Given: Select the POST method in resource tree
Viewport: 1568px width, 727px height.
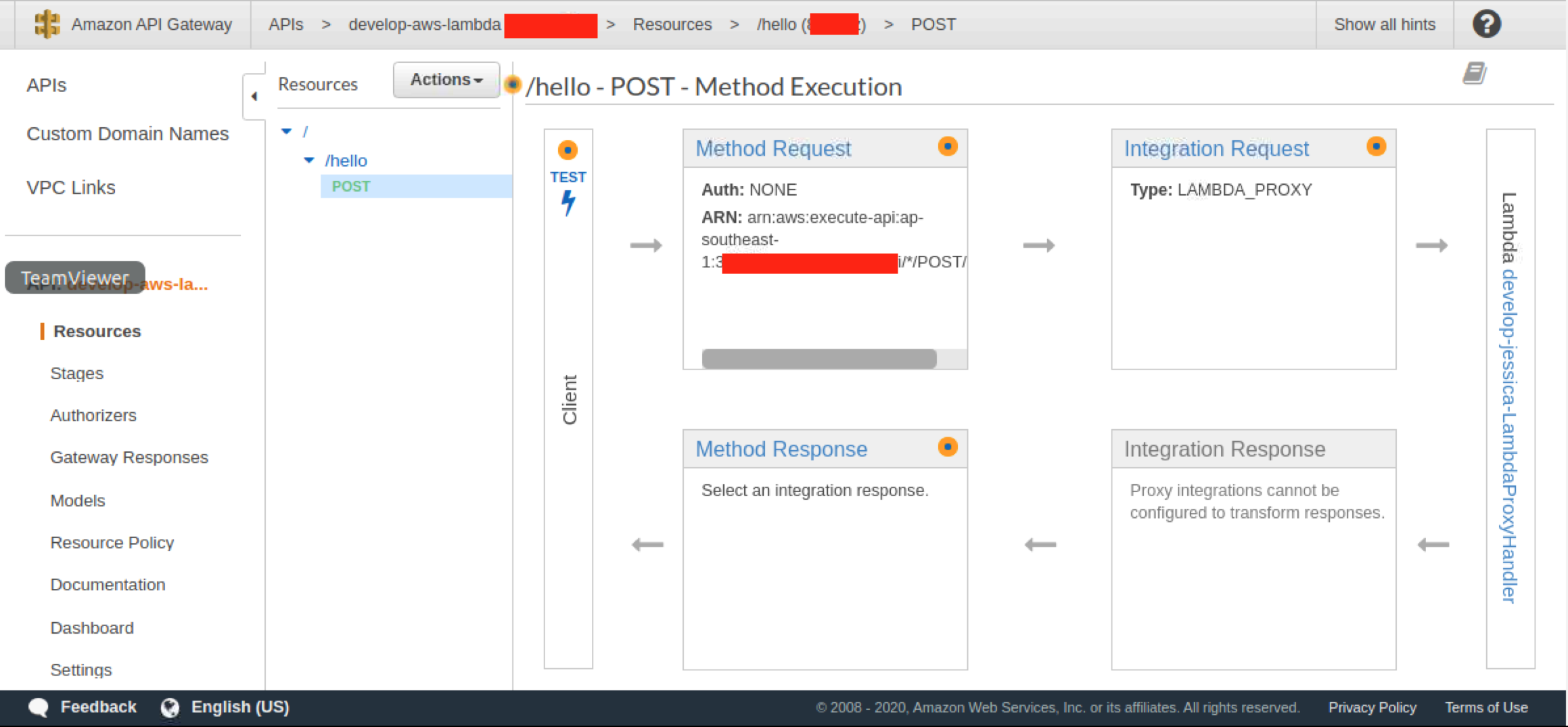Looking at the screenshot, I should pyautogui.click(x=351, y=186).
